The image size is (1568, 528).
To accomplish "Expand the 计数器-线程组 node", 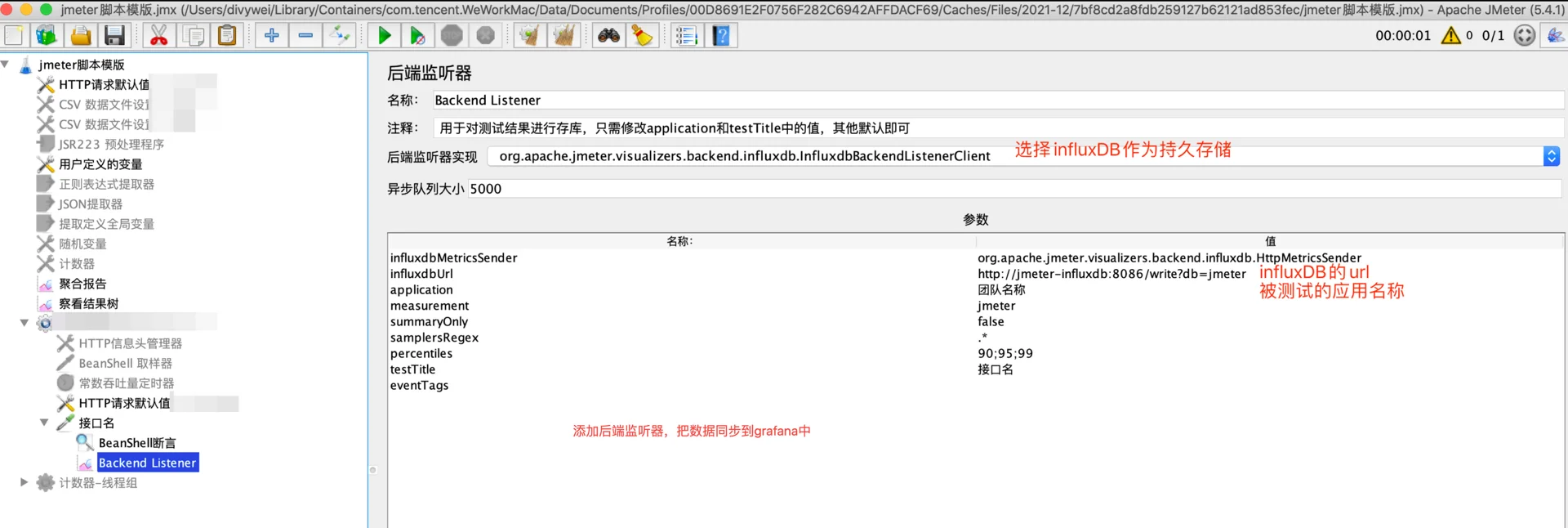I will (x=24, y=482).
